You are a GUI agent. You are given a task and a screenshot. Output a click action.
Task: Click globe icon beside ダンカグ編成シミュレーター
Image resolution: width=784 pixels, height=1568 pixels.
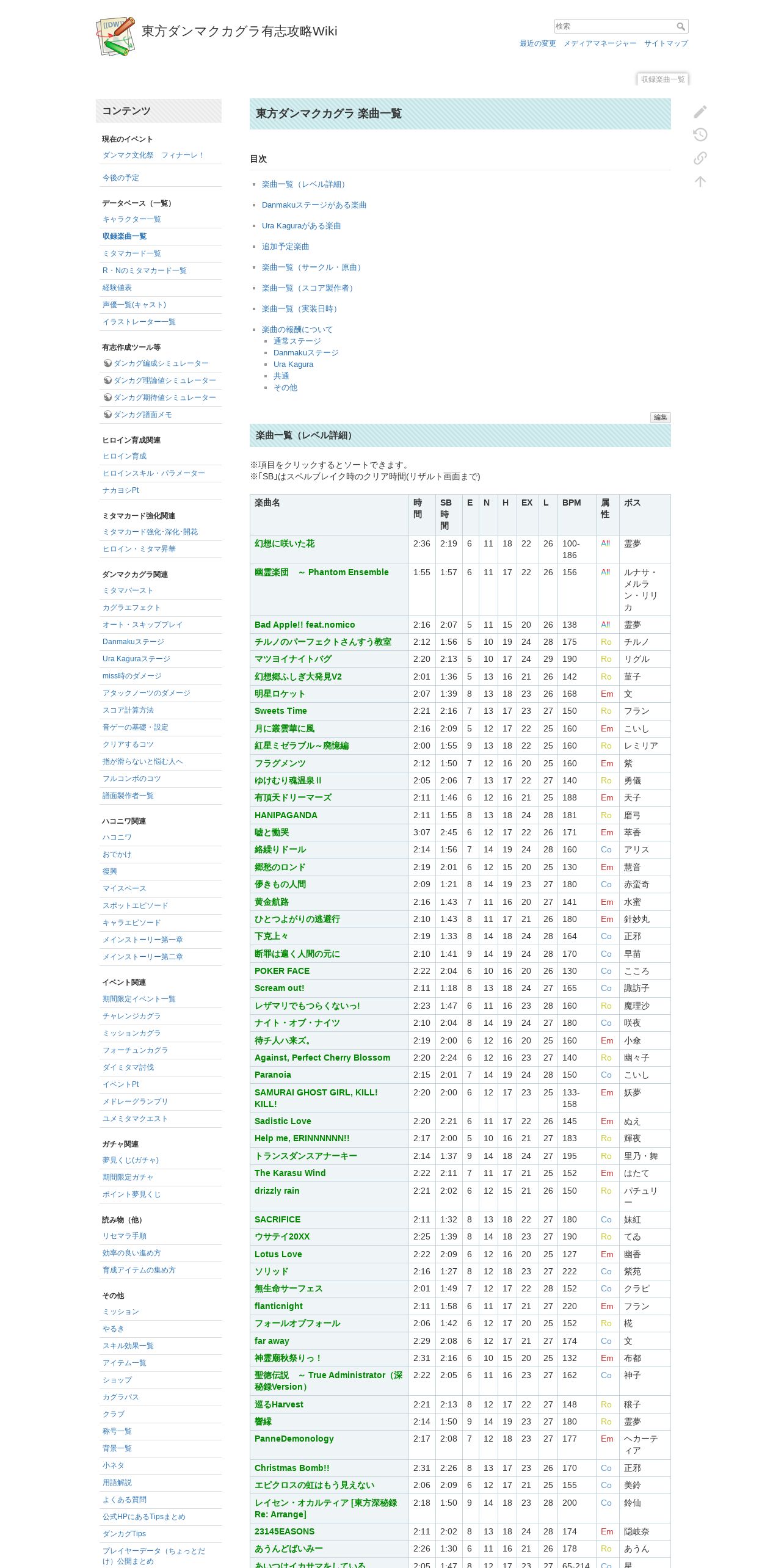(107, 363)
